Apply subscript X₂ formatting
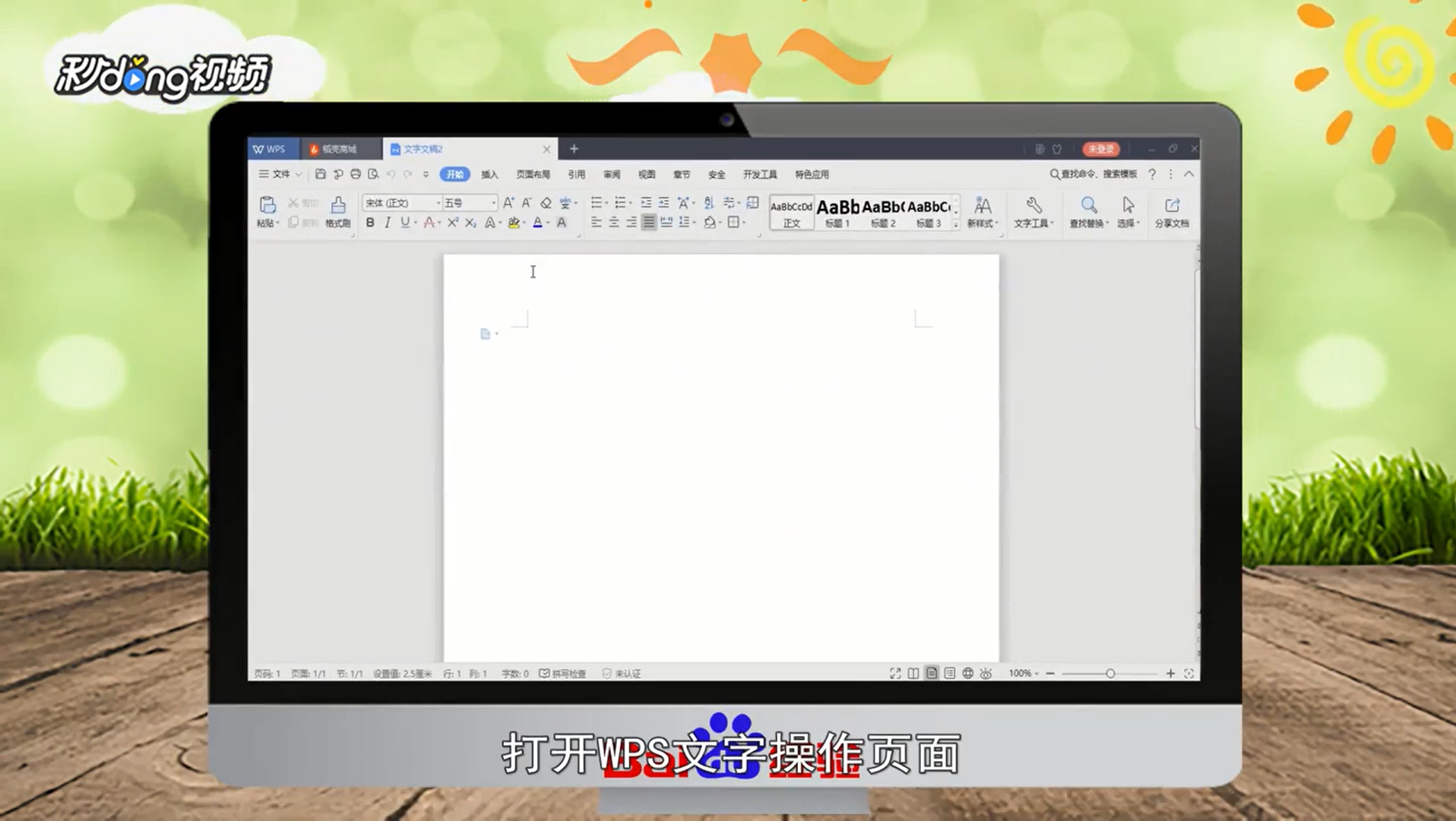 pyautogui.click(x=470, y=222)
